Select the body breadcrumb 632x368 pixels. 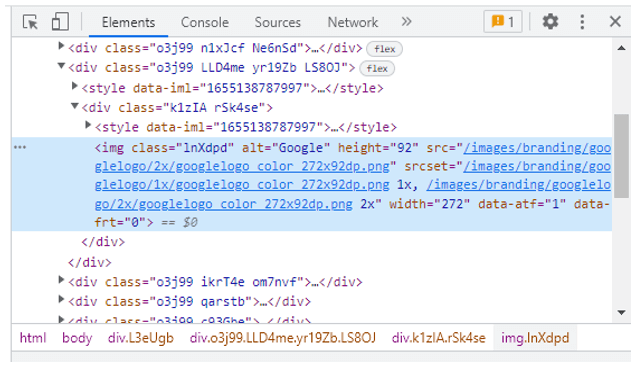click(x=77, y=338)
